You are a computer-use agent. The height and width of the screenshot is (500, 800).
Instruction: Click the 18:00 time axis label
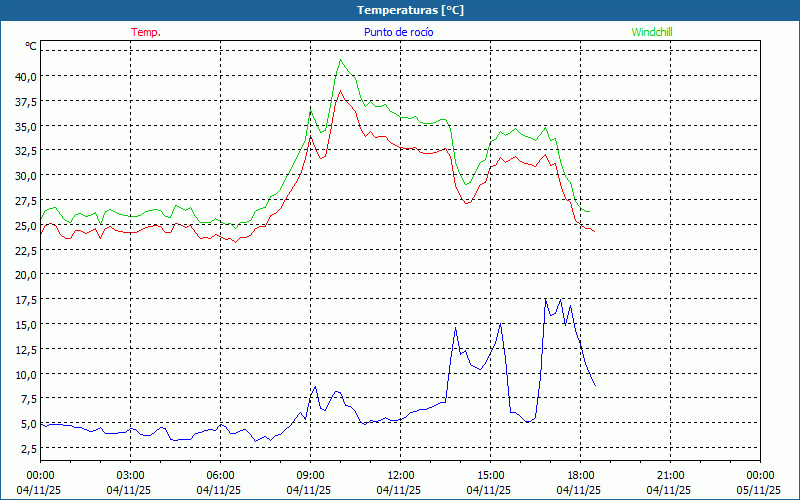[x=580, y=475]
